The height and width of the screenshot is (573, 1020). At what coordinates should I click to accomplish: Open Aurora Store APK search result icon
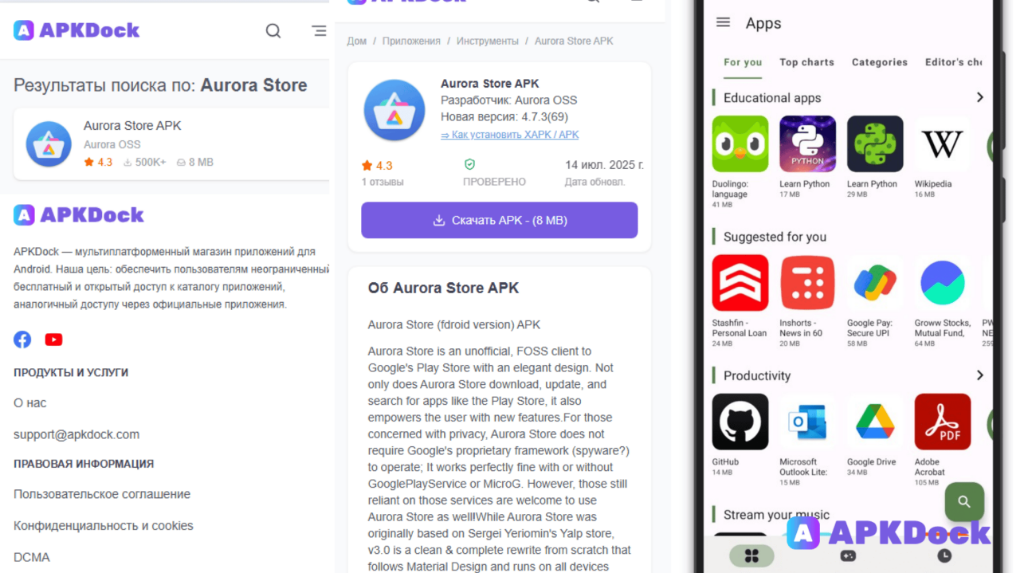[x=49, y=144]
